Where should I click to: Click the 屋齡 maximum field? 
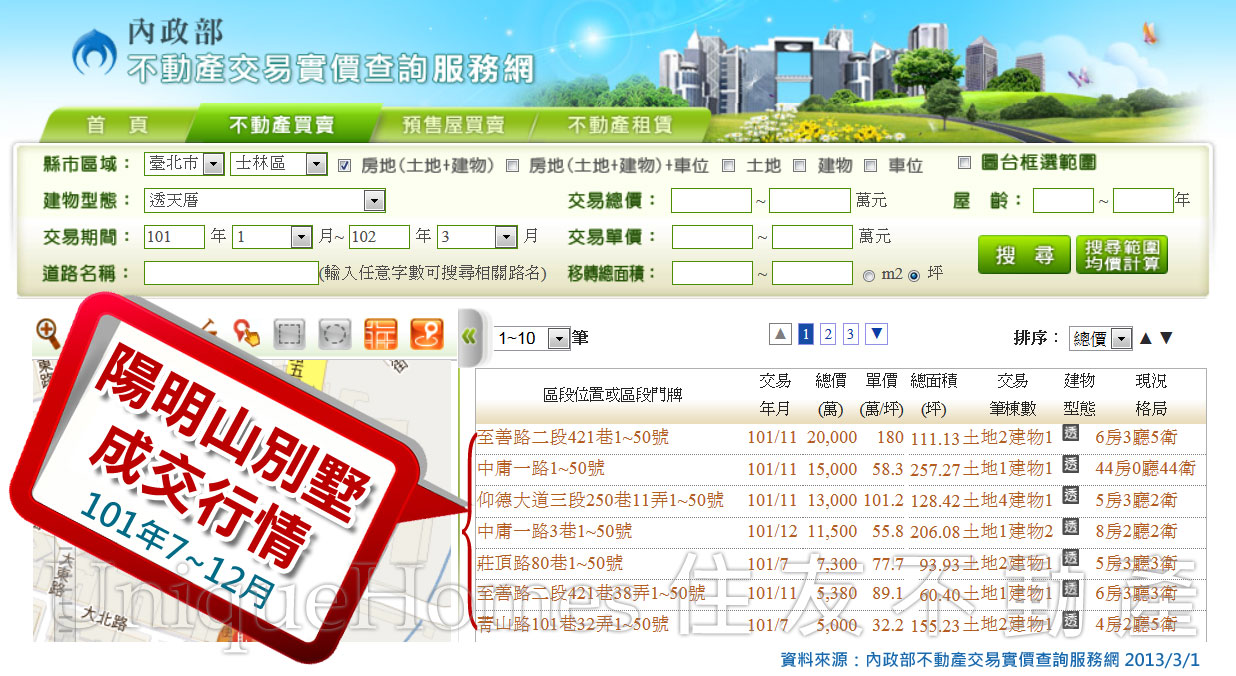[1143, 200]
